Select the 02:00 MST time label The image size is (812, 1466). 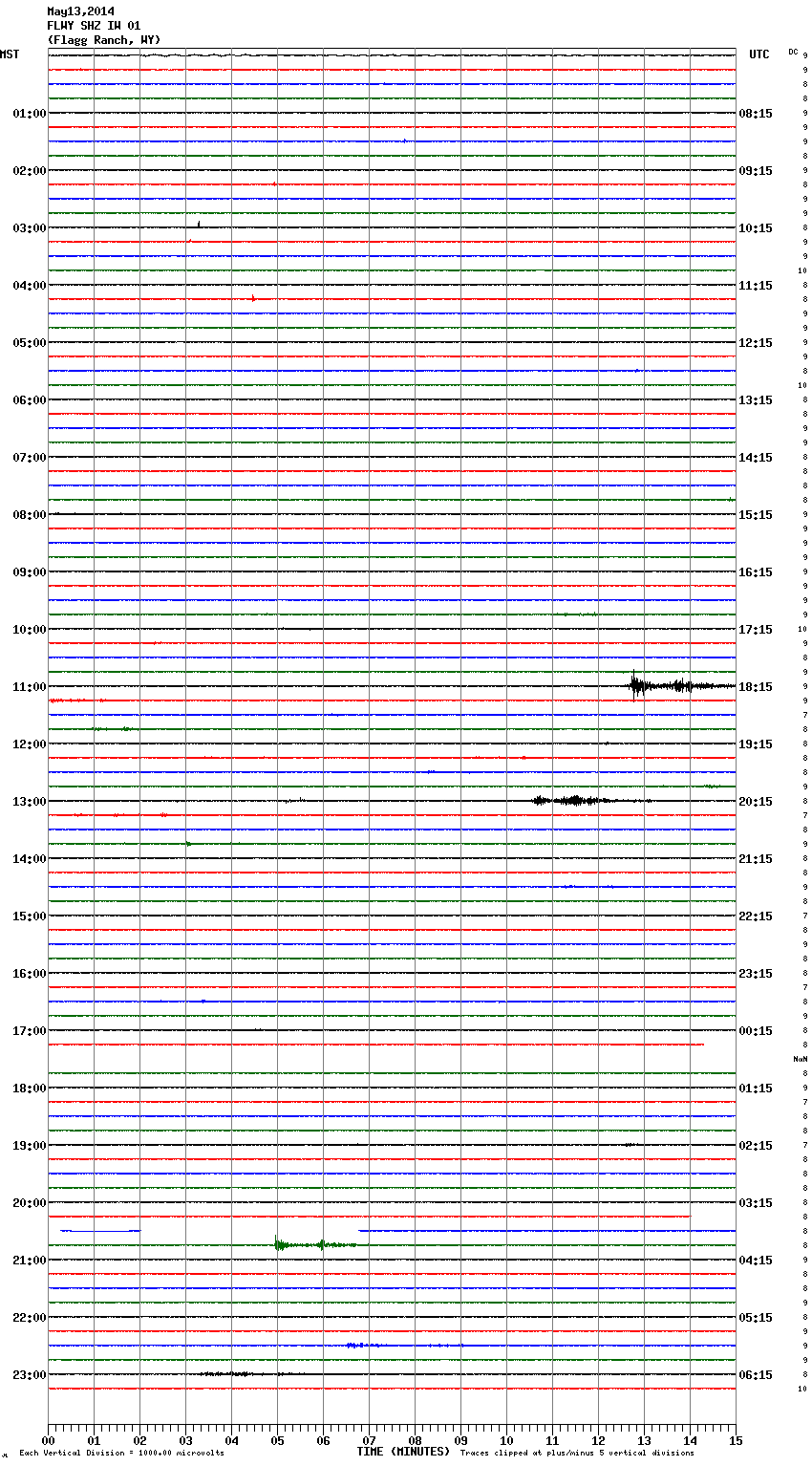tap(30, 171)
